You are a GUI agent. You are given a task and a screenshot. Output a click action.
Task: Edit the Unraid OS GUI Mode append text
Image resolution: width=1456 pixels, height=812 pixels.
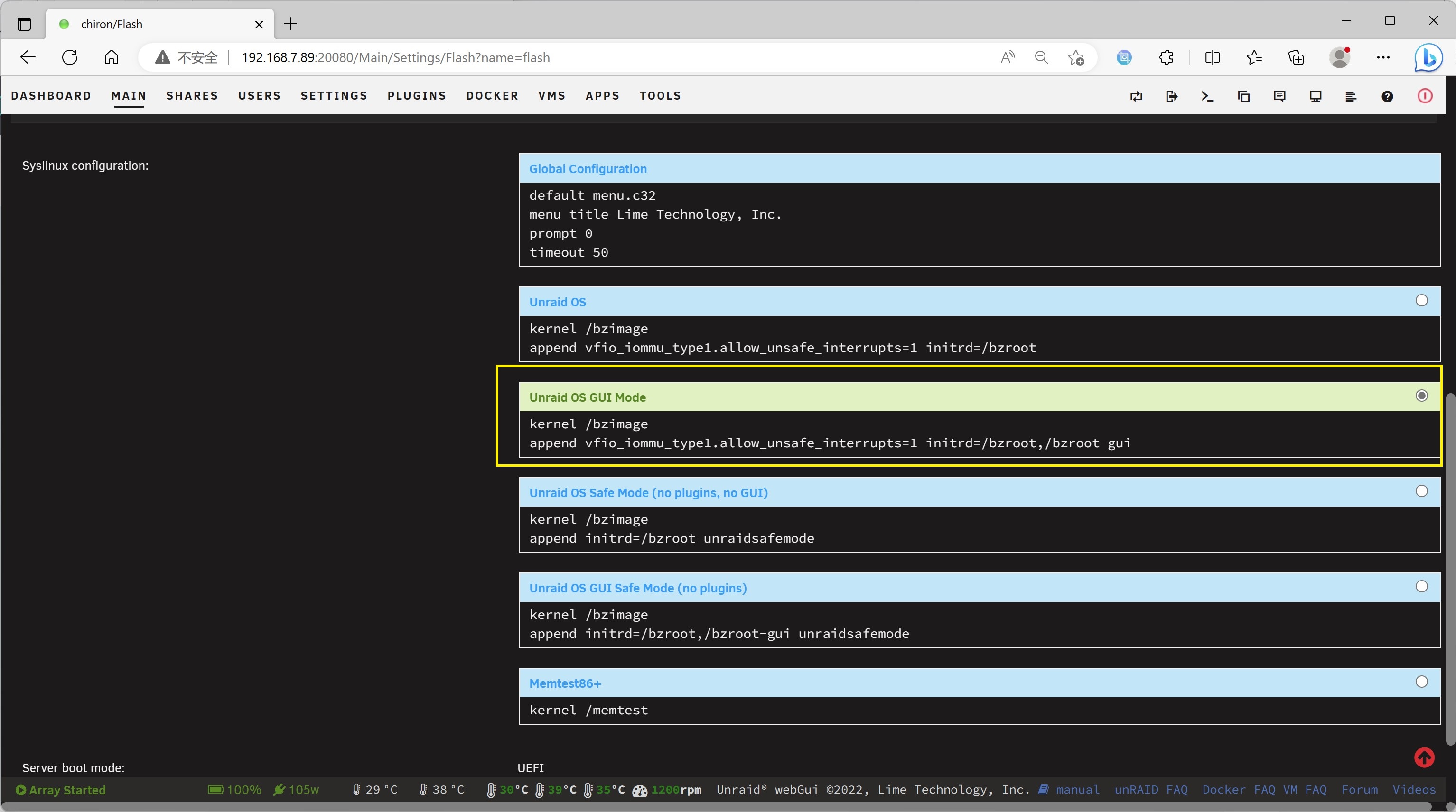[829, 443]
